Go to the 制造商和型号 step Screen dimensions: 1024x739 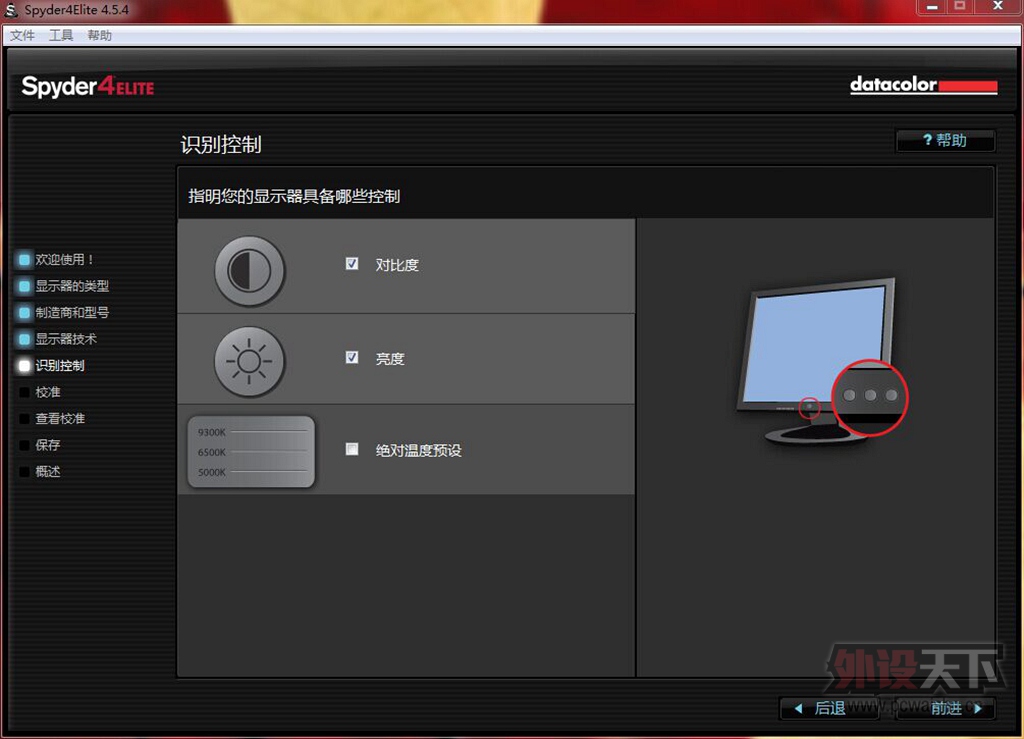point(72,313)
